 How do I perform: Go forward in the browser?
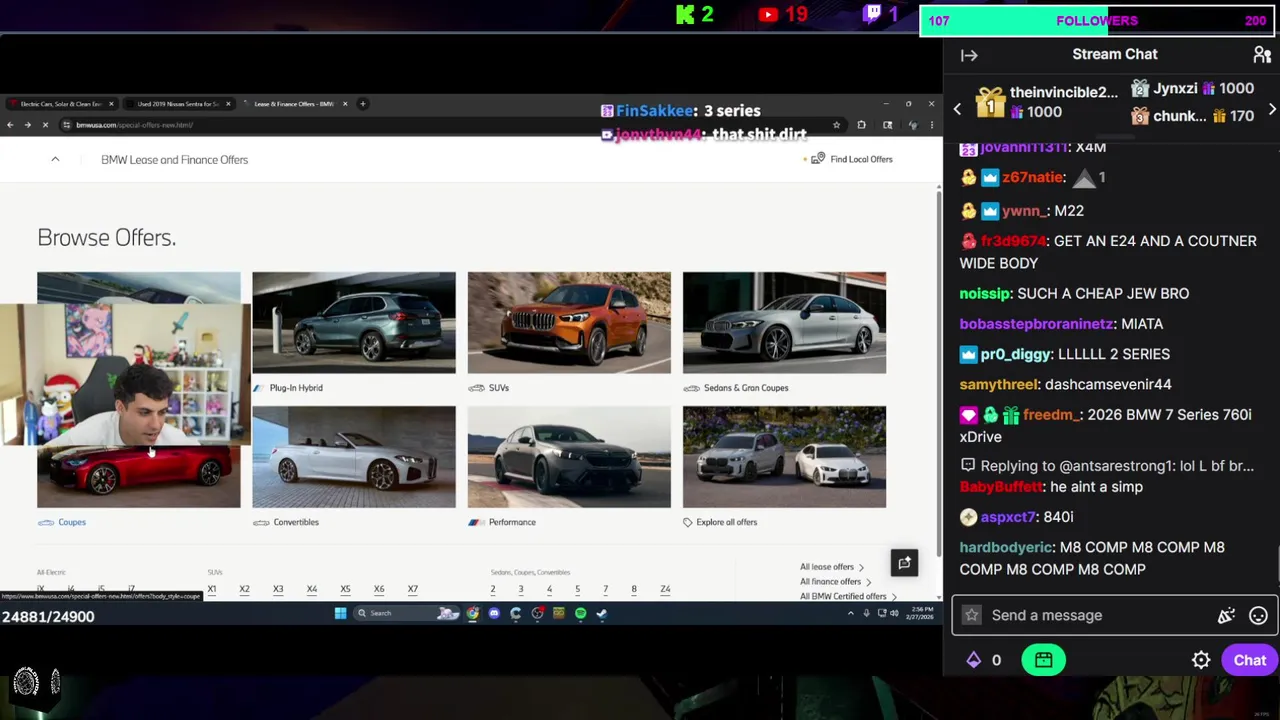28,125
